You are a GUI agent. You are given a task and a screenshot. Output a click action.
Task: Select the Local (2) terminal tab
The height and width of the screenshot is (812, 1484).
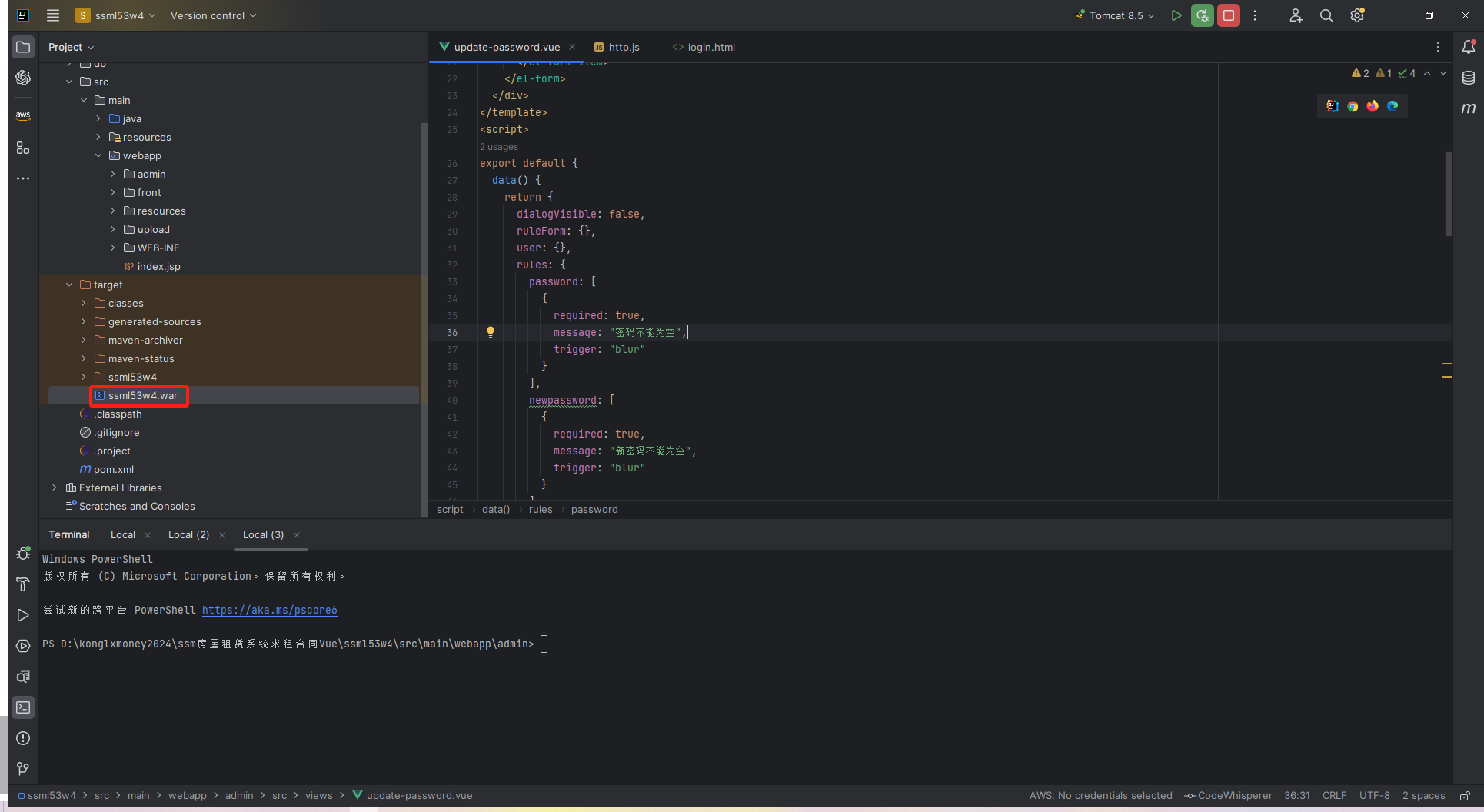pyautogui.click(x=188, y=534)
